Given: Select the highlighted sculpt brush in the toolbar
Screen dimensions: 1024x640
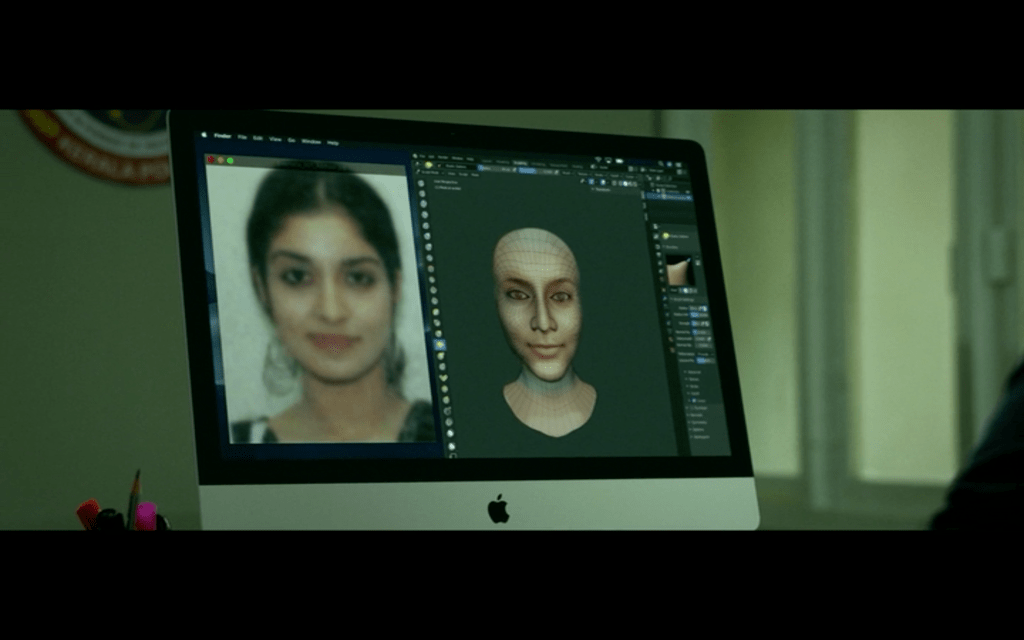Looking at the screenshot, I should (439, 345).
